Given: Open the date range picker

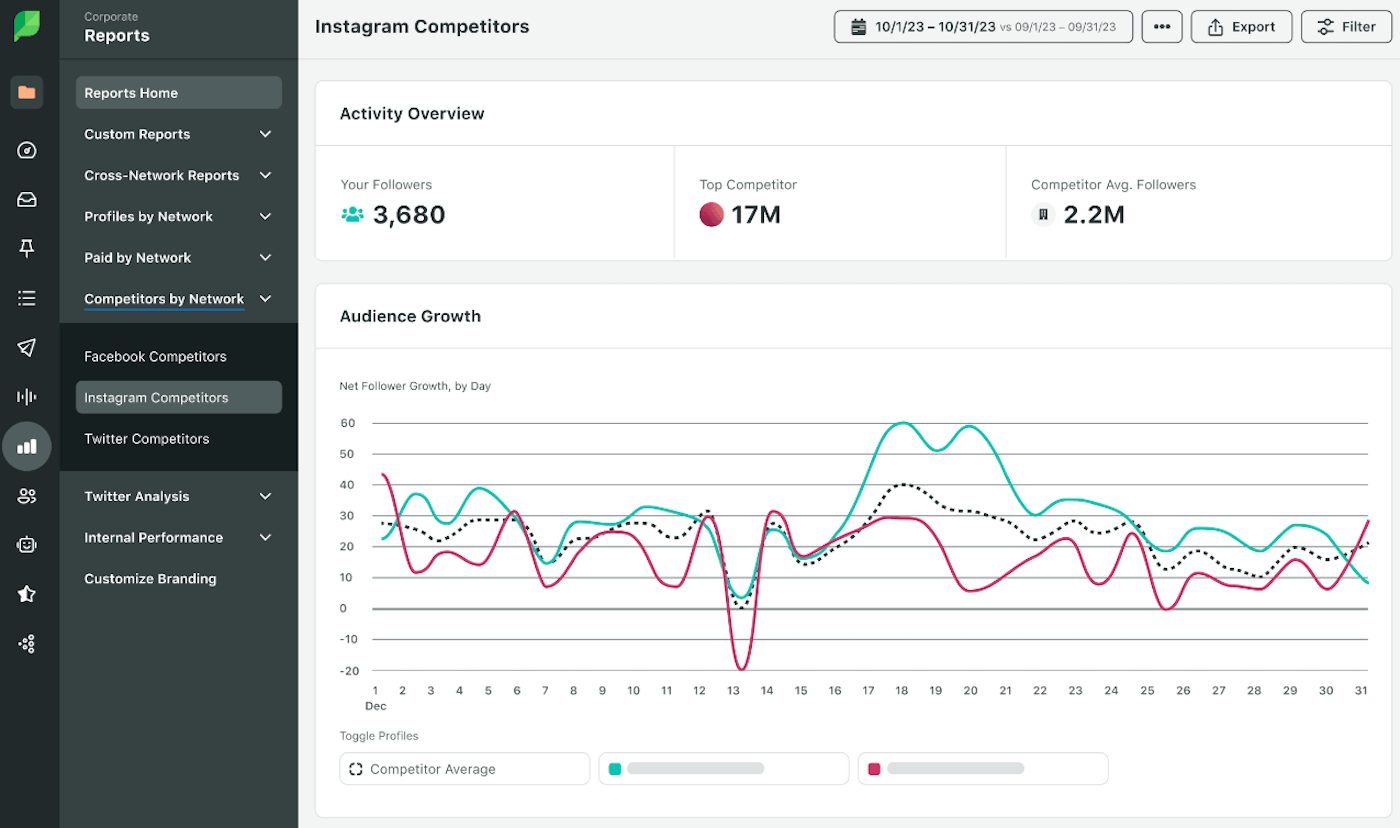Looking at the screenshot, I should (983, 26).
